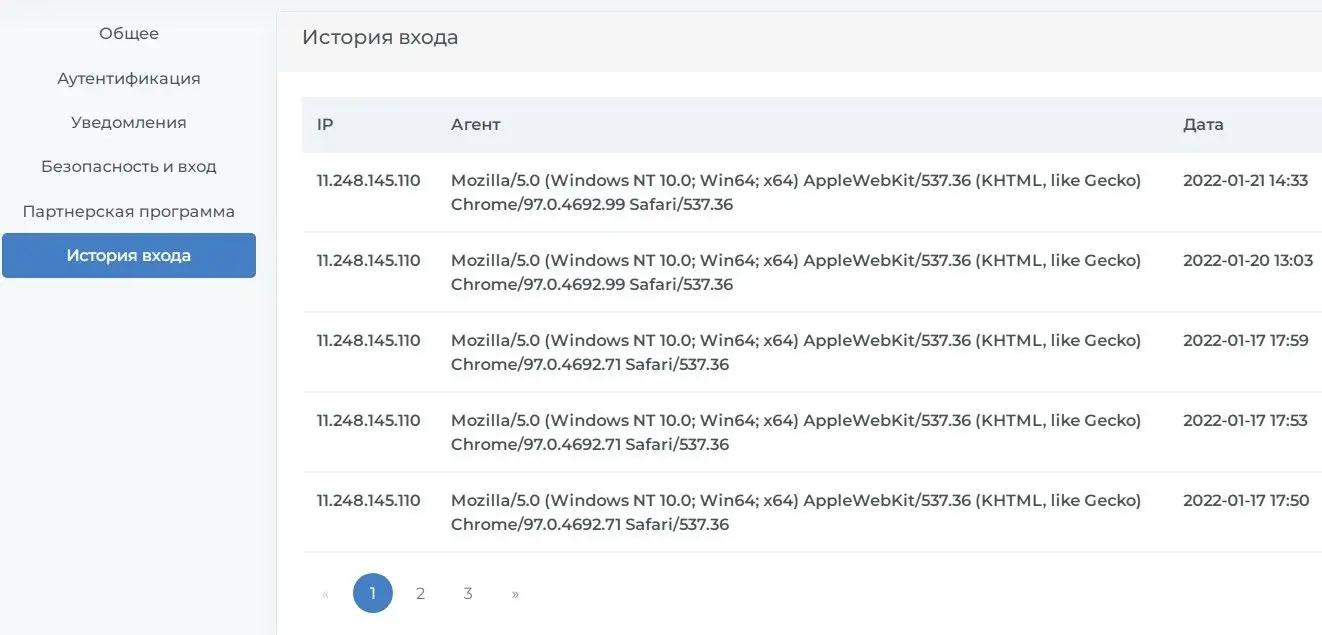Image resolution: width=1322 pixels, height=635 pixels.
Task: Click the current page 1 button
Action: pyautogui.click(x=372, y=593)
